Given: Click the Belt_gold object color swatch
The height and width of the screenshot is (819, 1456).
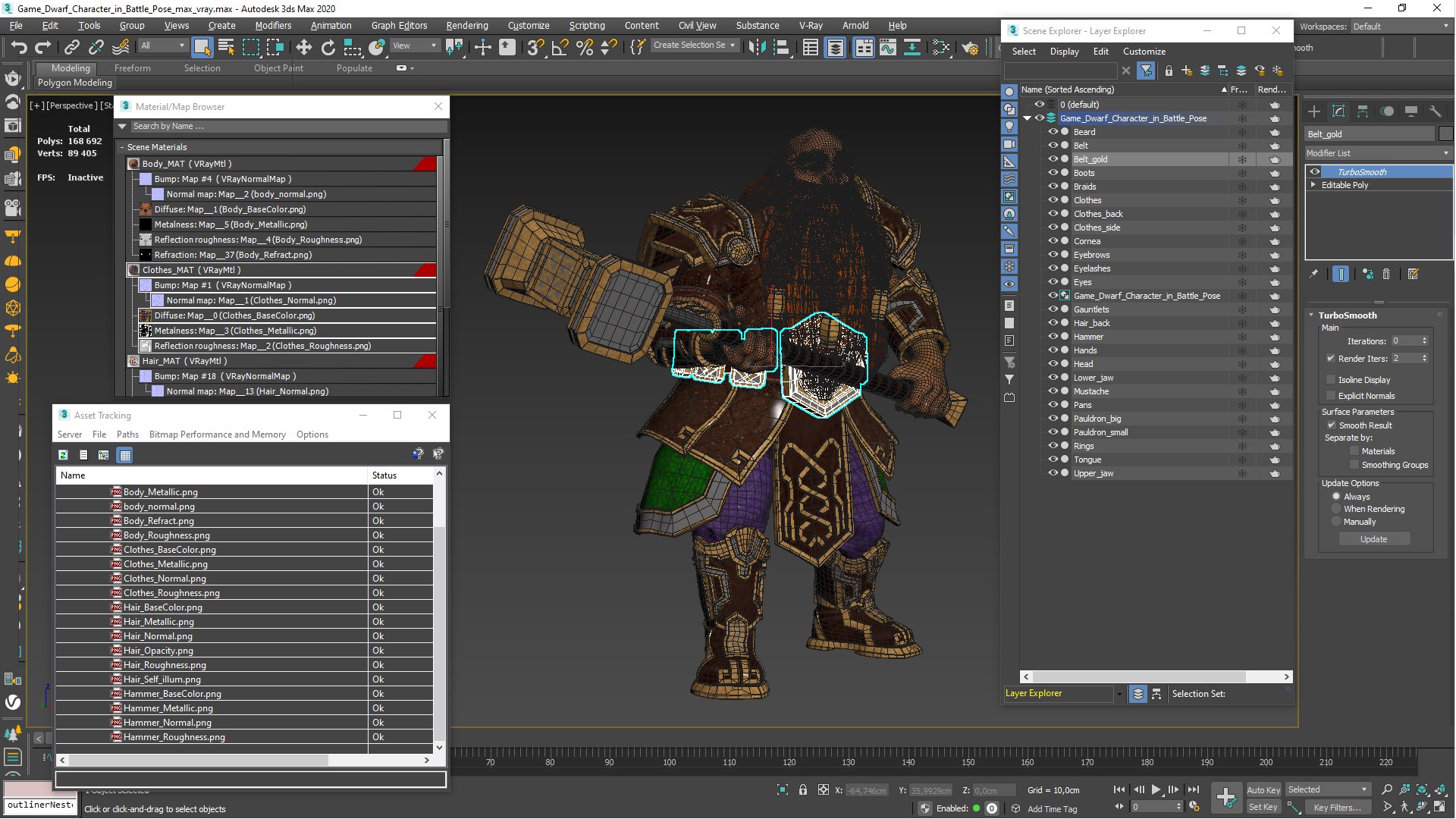Looking at the screenshot, I should (1445, 134).
